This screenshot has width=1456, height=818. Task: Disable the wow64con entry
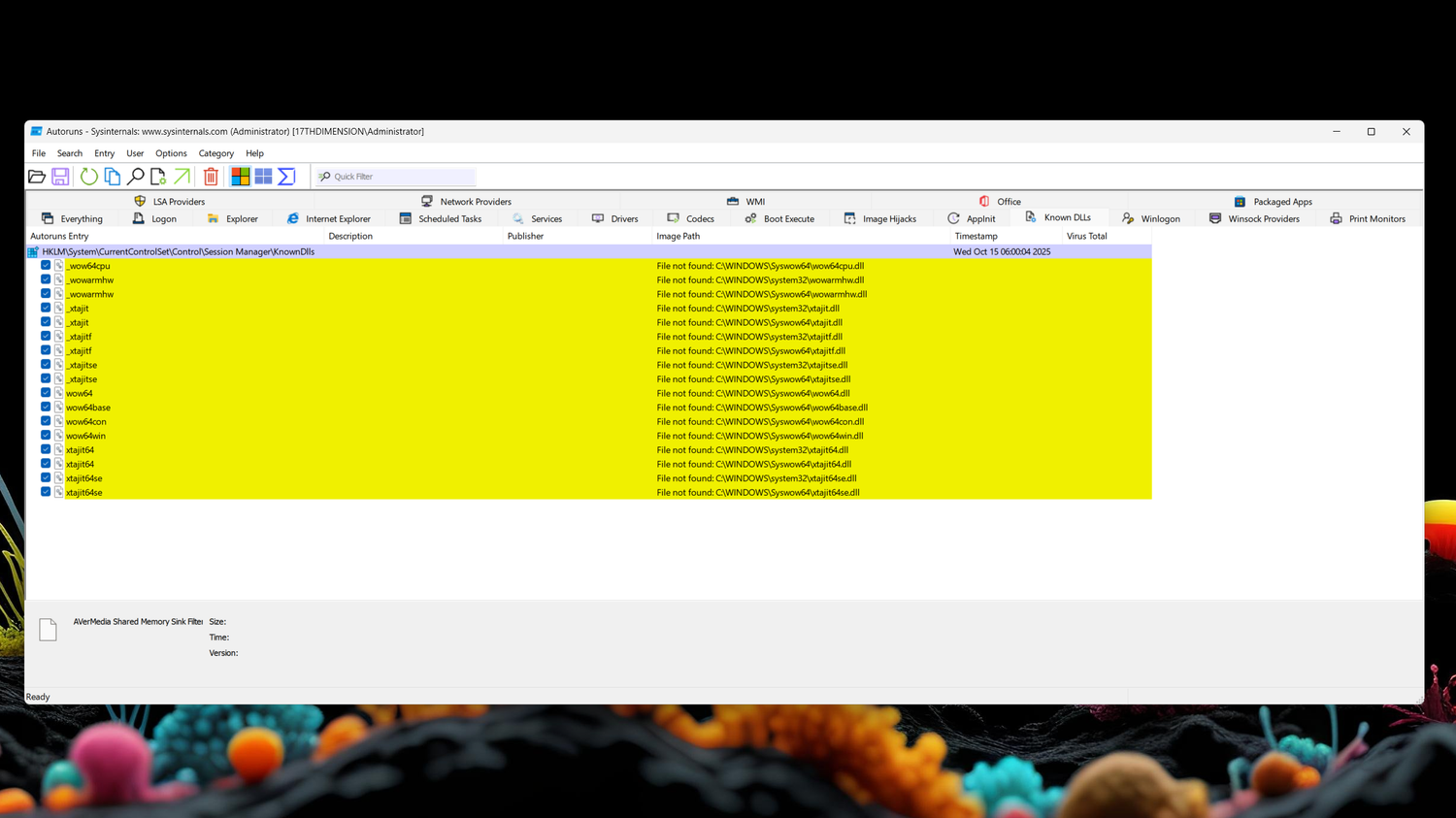click(46, 421)
